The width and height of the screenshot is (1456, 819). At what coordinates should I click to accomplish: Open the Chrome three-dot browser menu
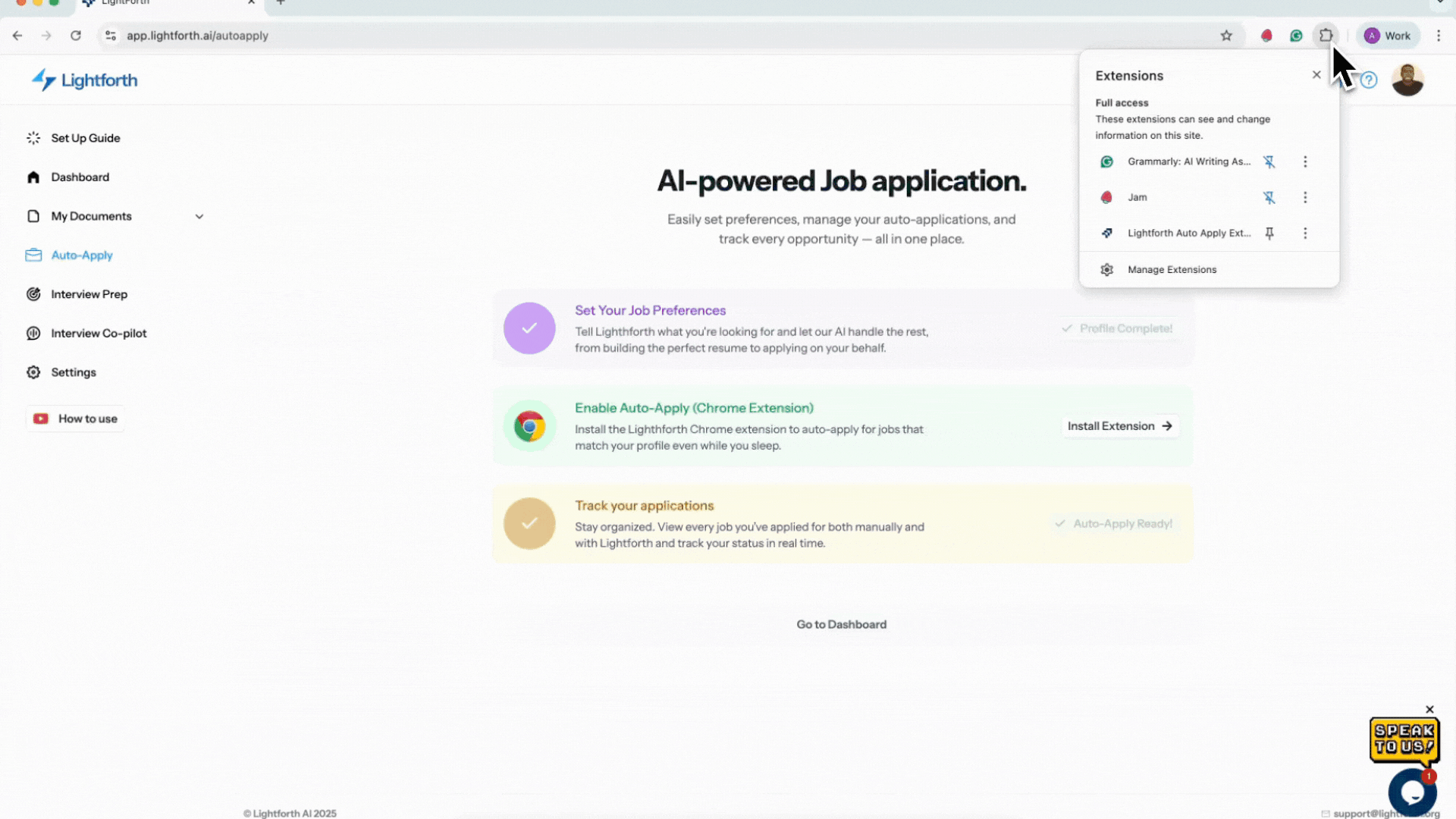coord(1439,36)
